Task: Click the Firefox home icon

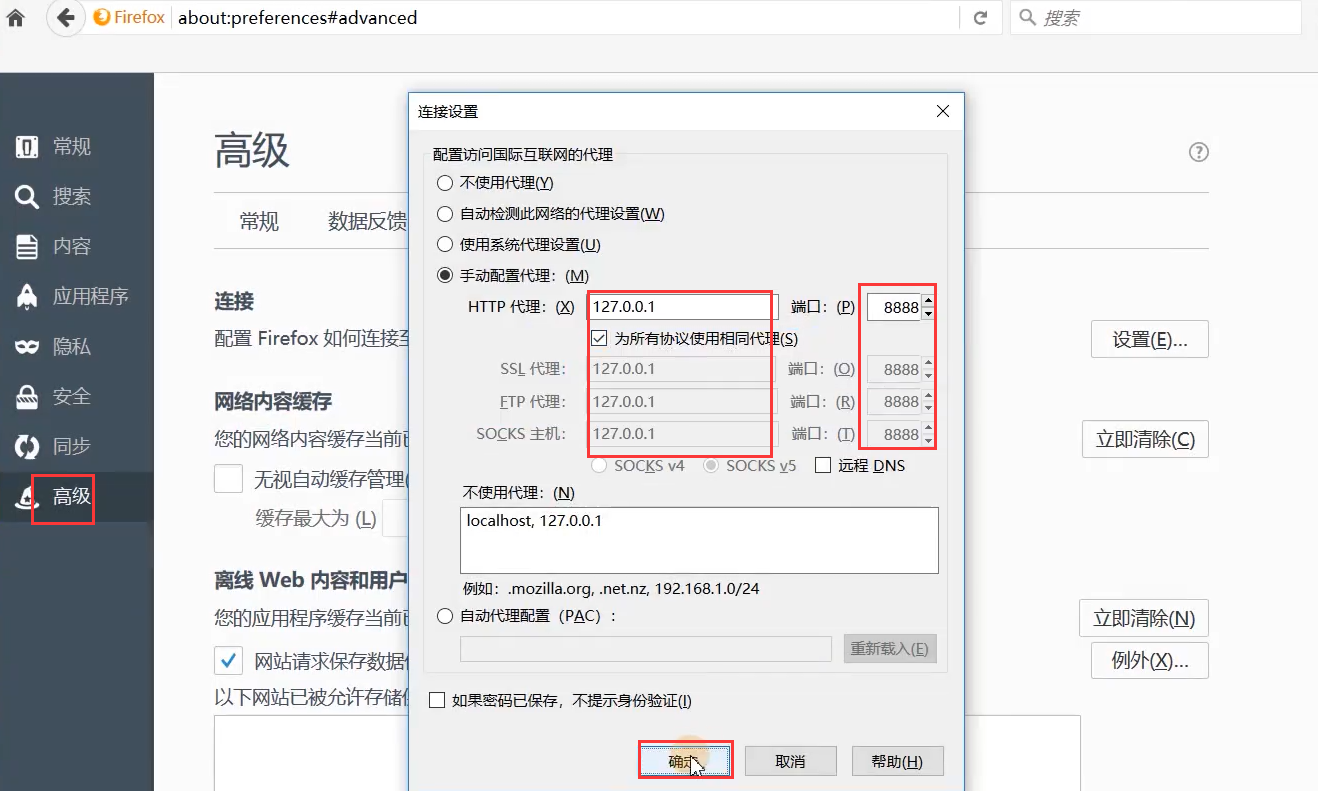Action: click(x=15, y=18)
